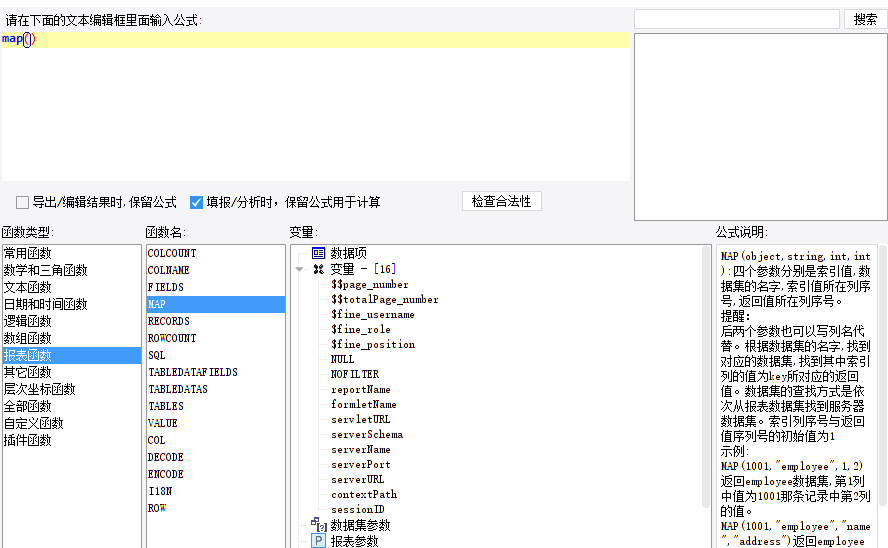The image size is (888, 548).
Task: Click the 报表参数 P icon
Action: point(318,541)
